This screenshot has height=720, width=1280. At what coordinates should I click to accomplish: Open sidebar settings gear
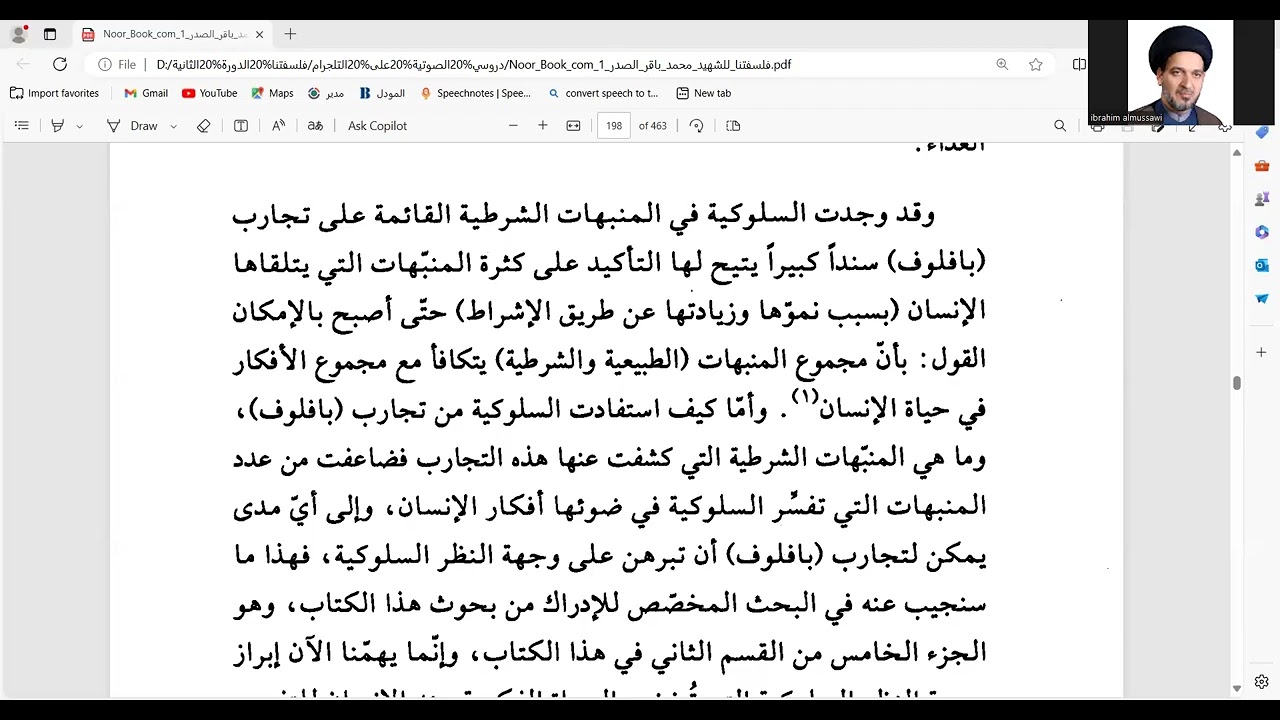pos(1262,682)
